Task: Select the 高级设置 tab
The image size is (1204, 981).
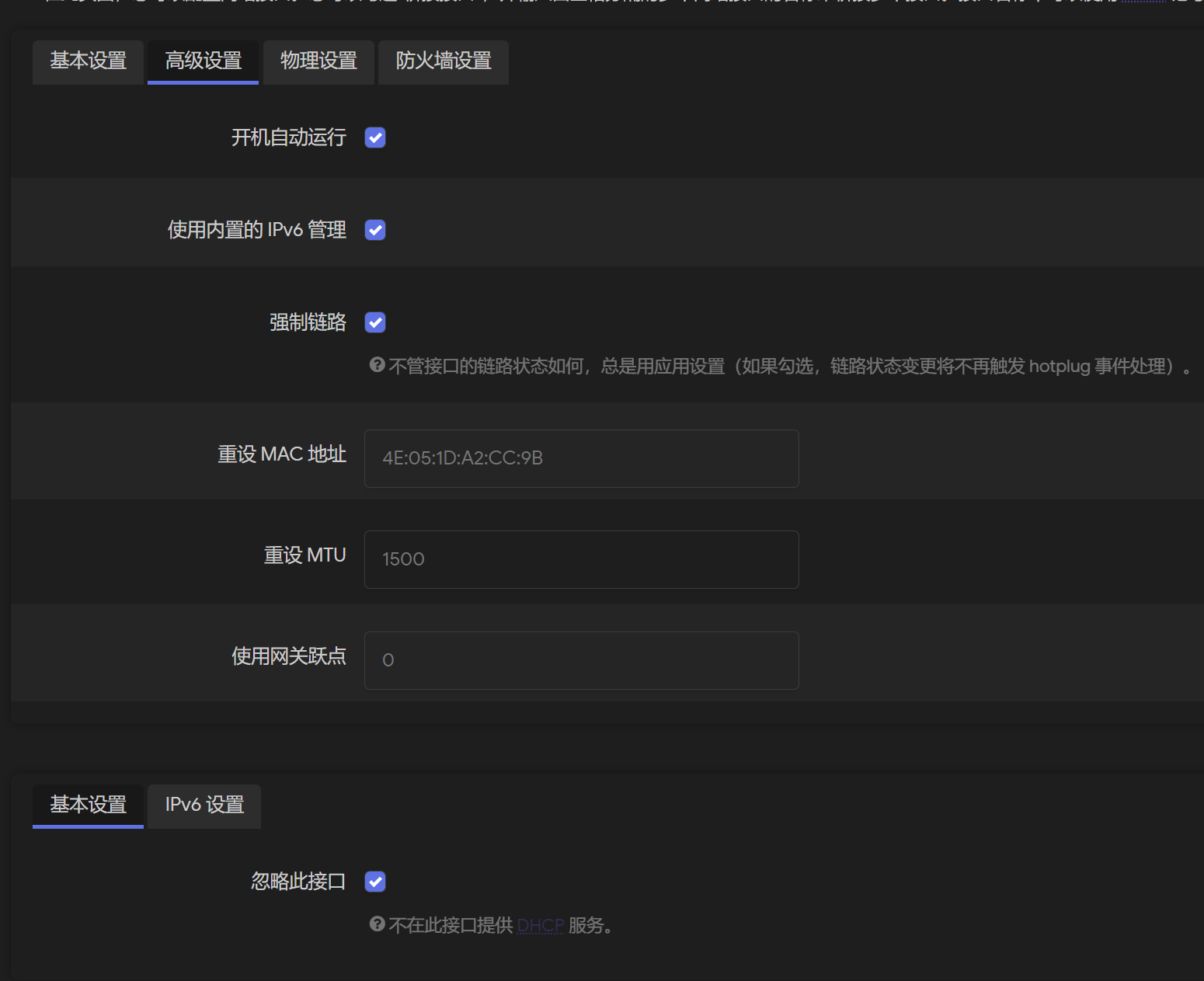Action: [x=204, y=61]
